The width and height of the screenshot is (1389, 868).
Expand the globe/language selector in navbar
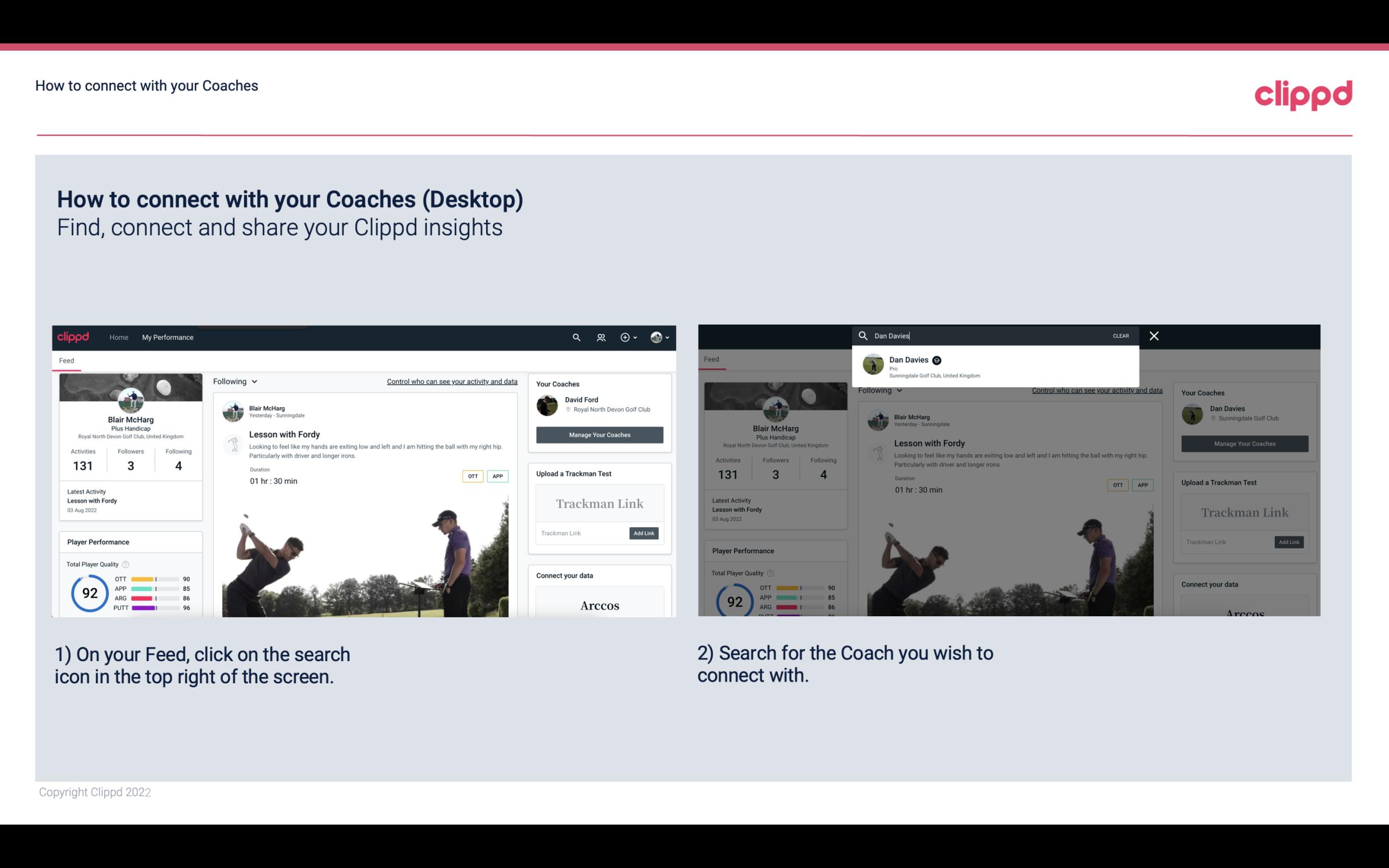click(x=661, y=337)
